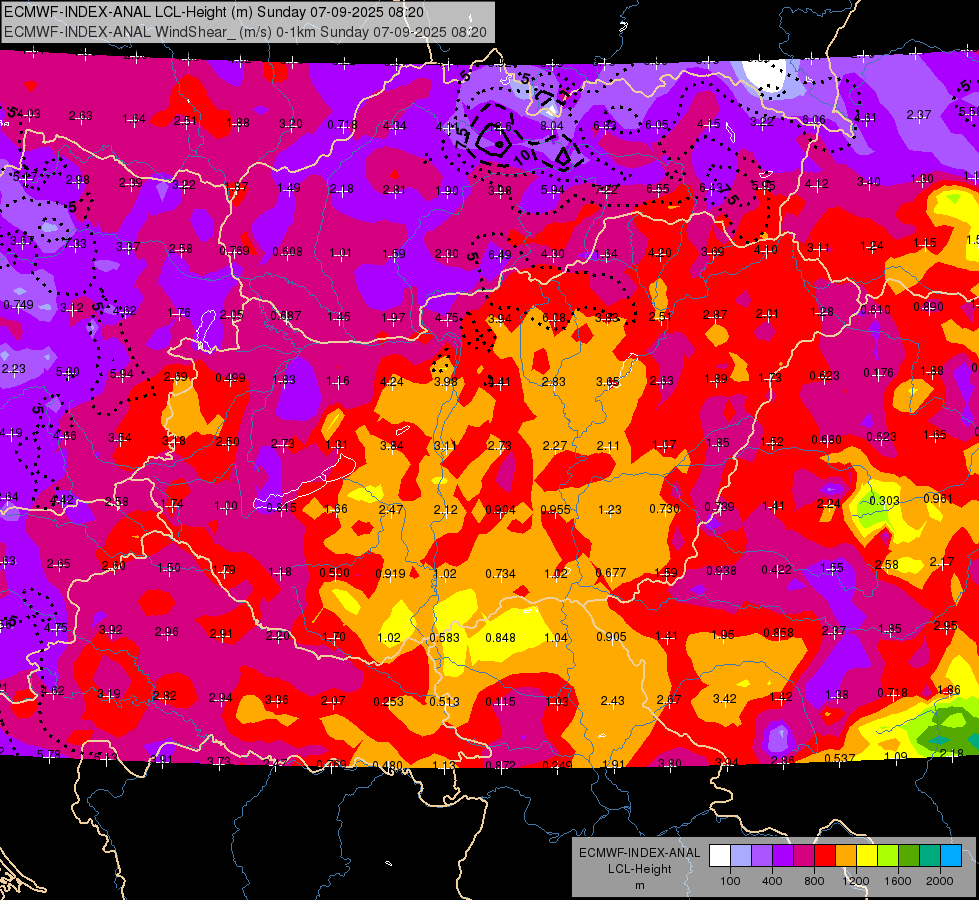Click the legend tick label 1200
Screen dimensions: 979x900
click(x=856, y=881)
